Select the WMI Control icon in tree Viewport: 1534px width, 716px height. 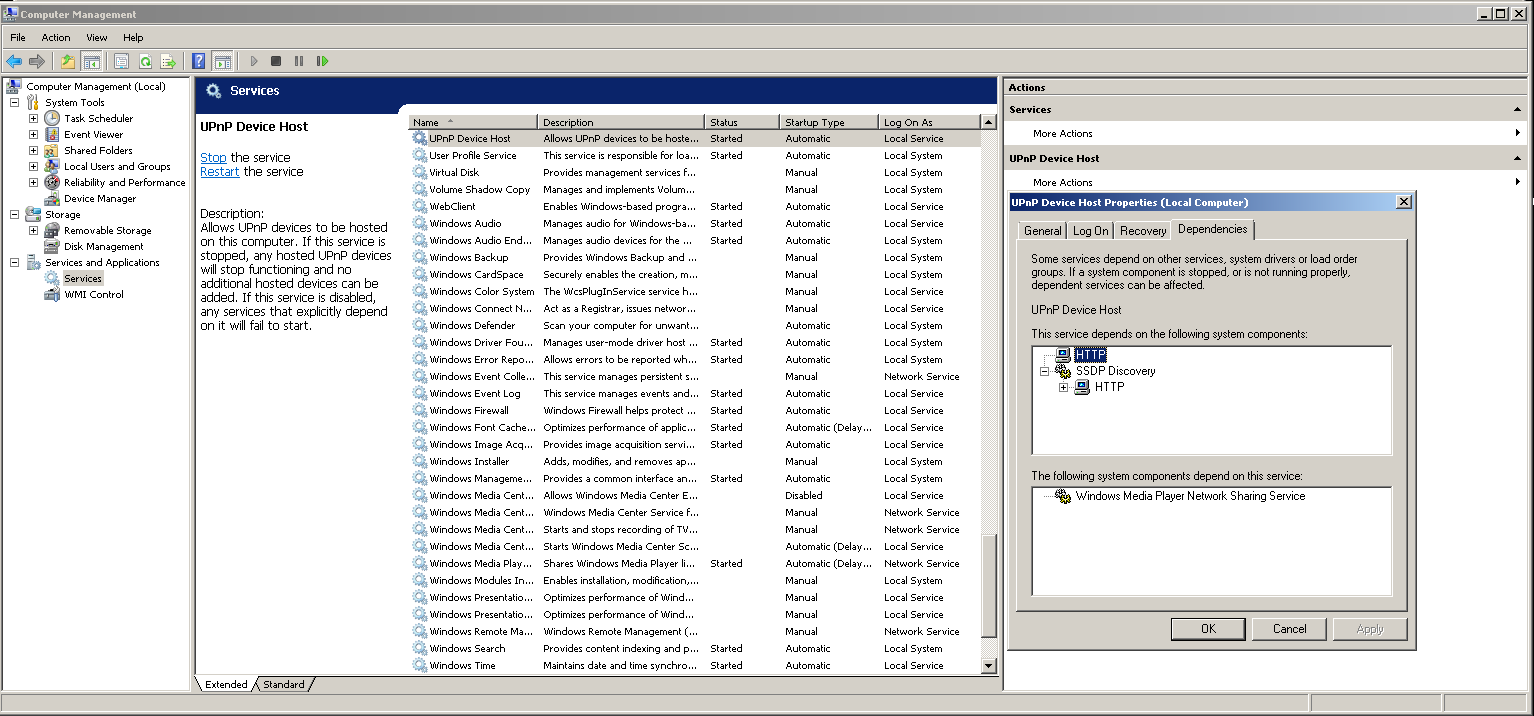pos(52,294)
